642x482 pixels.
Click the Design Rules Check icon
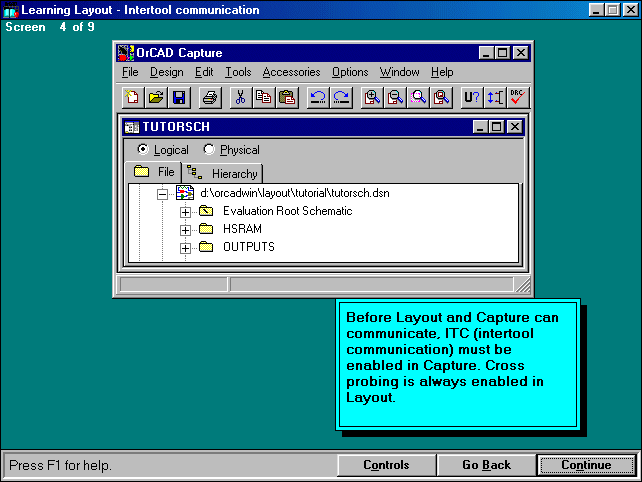pos(517,97)
